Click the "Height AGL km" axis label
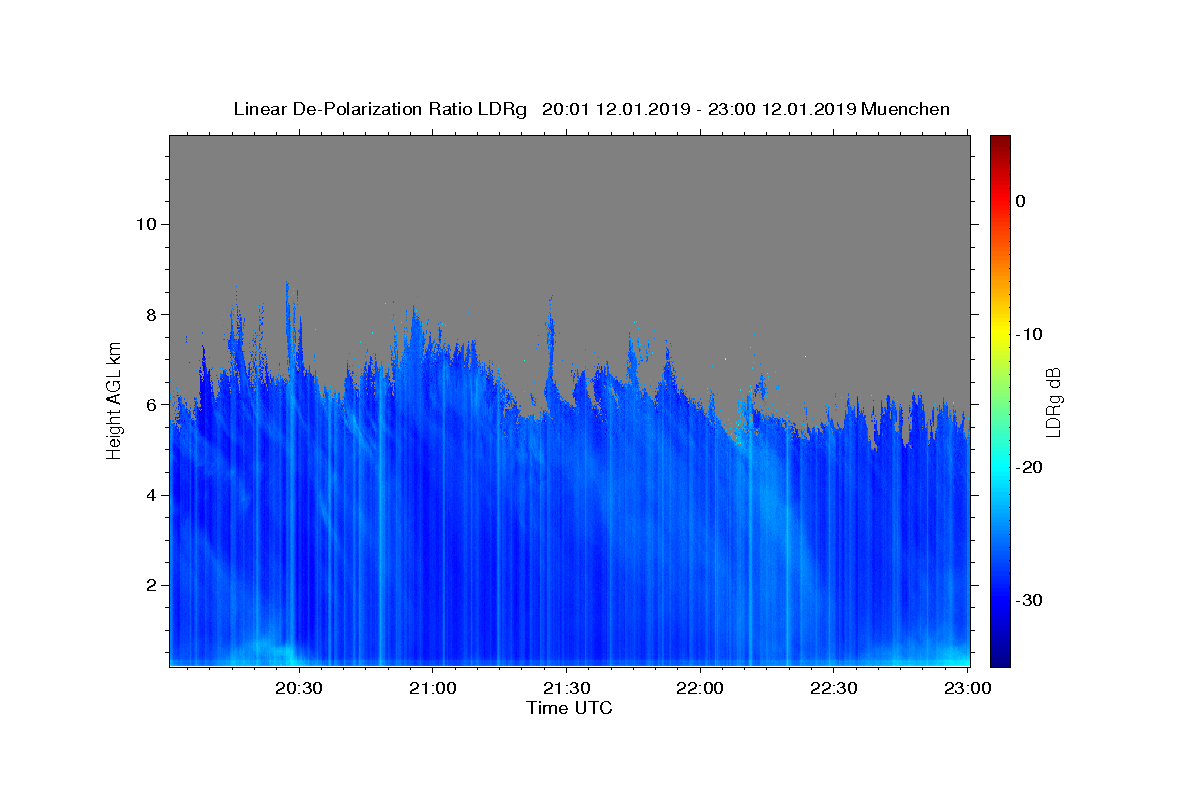1200x800 pixels. 115,401
